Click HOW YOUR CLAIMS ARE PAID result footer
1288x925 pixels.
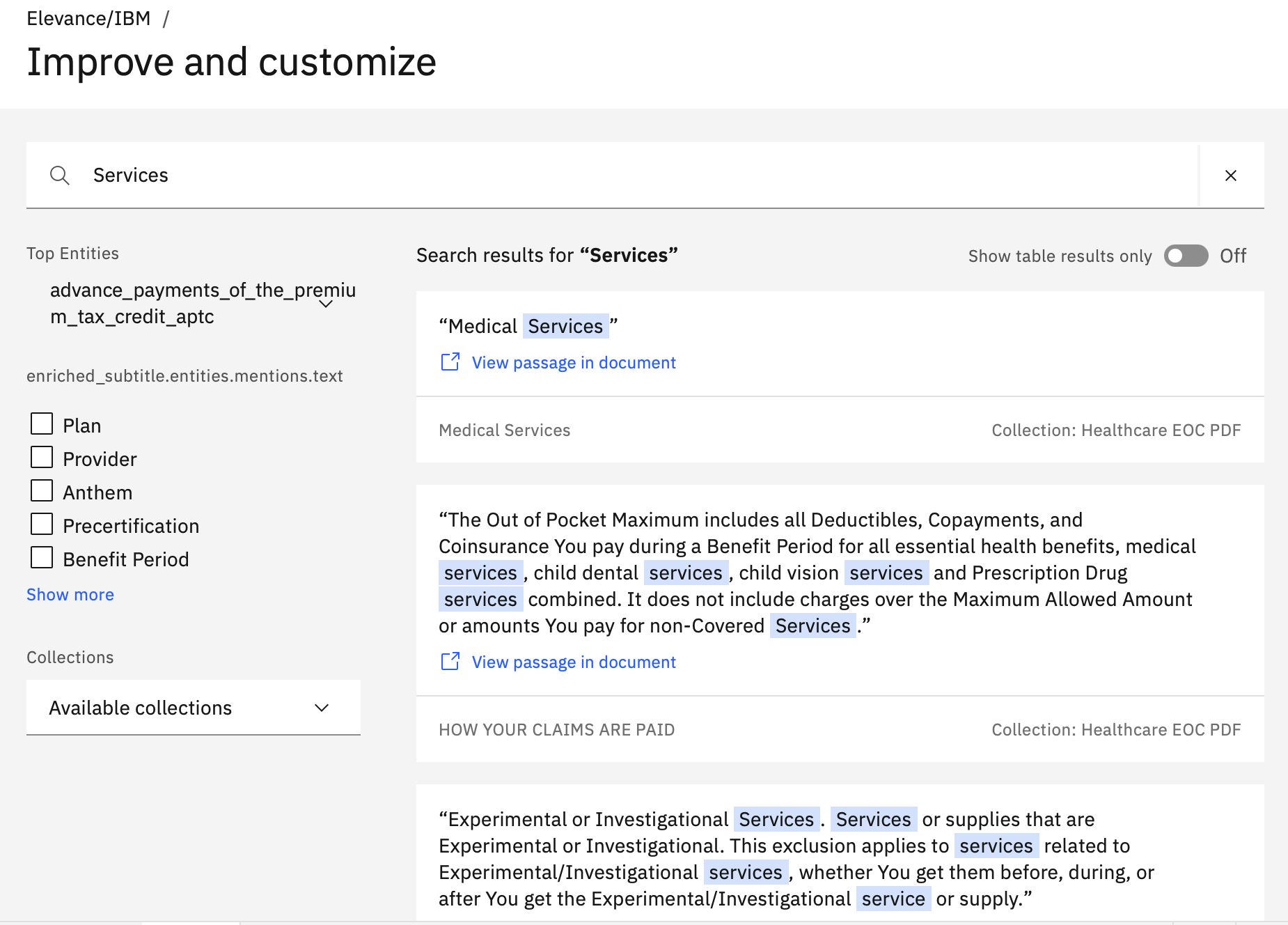556,730
